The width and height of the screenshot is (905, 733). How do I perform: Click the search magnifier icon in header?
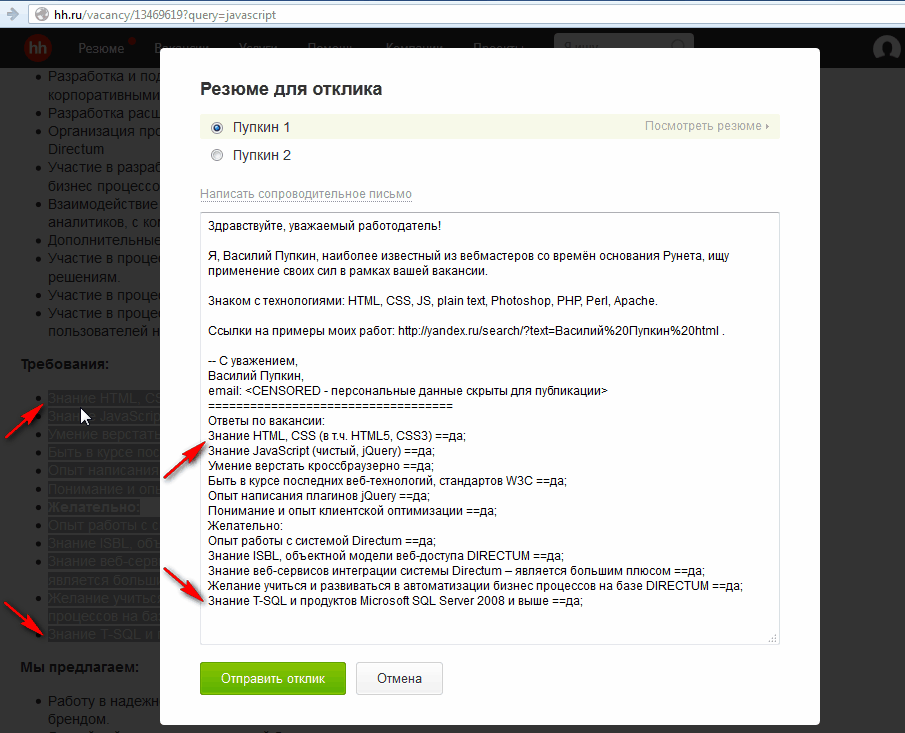[678, 46]
